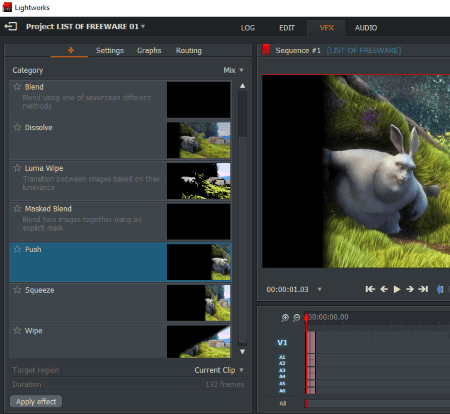Click the Lightworks app icon in title bar

click(x=7, y=7)
